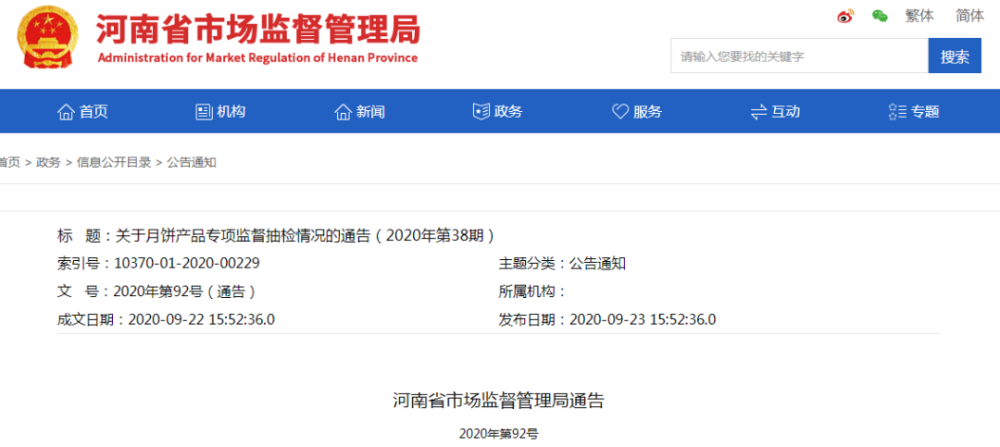Select 发布日期 value 2020-09-23 15:52:36.0
1000x447 pixels.
point(642,319)
